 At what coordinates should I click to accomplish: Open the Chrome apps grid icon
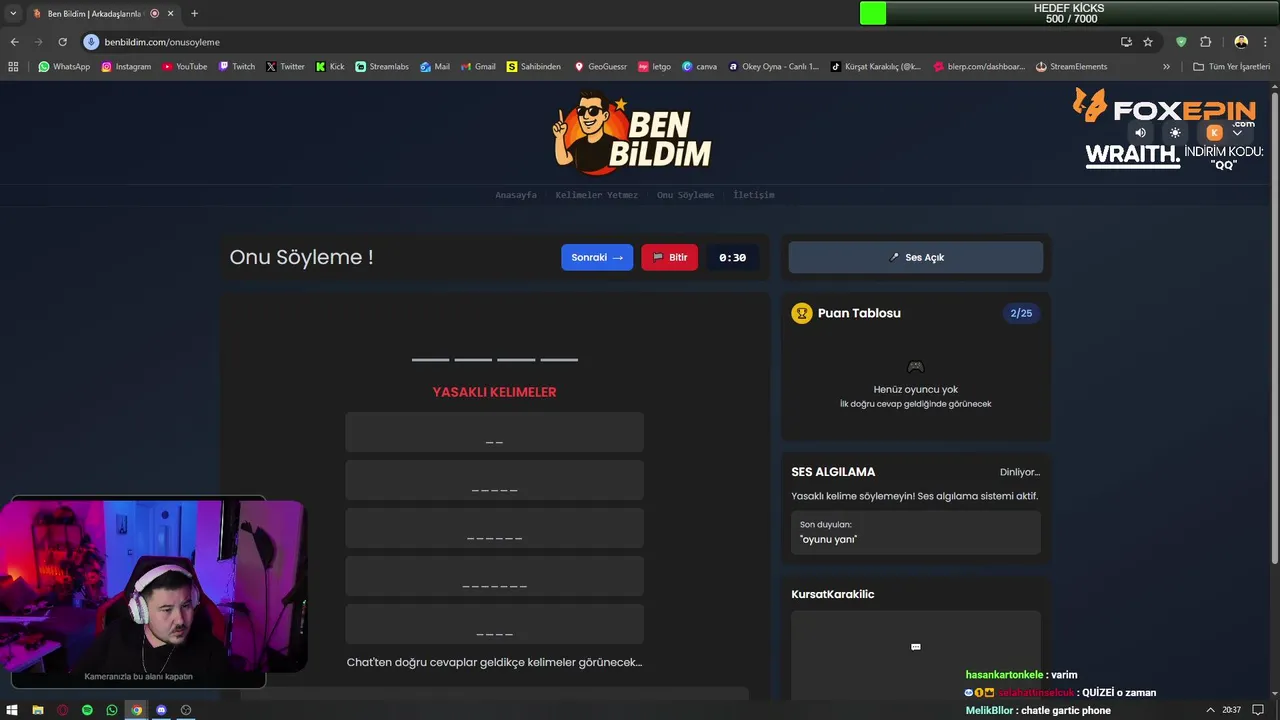tap(13, 67)
